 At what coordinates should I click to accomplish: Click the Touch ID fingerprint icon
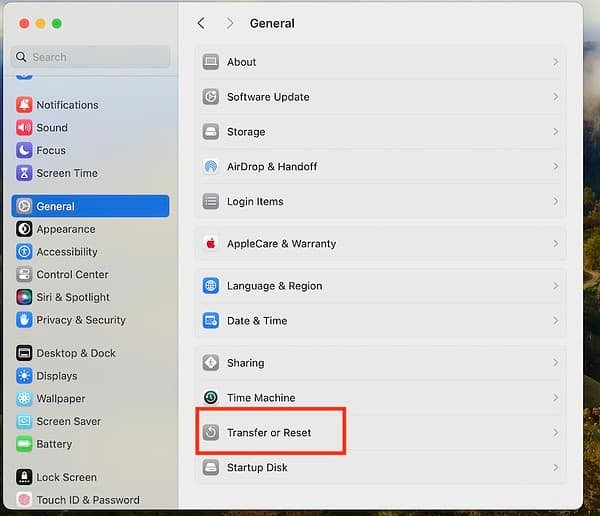click(24, 500)
